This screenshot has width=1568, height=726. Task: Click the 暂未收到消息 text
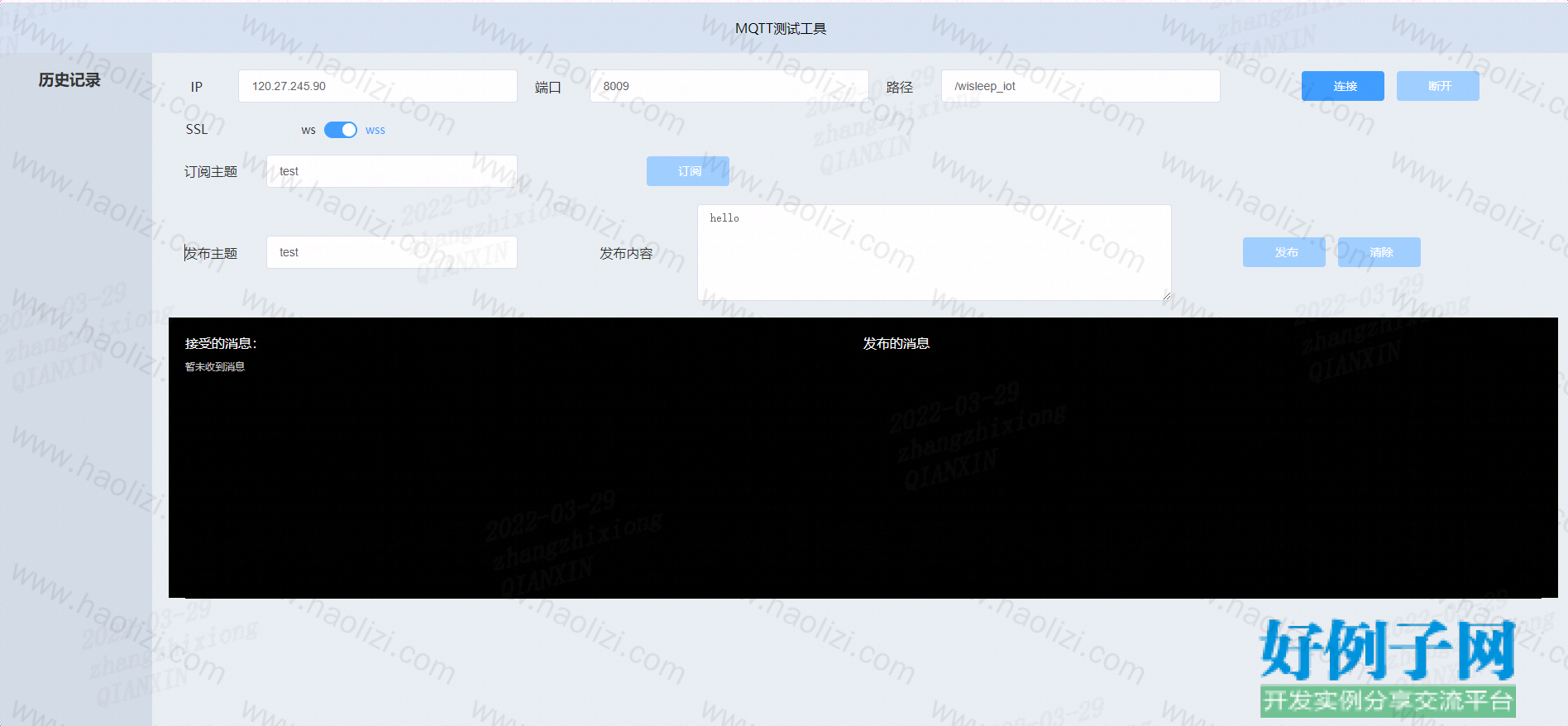[215, 366]
